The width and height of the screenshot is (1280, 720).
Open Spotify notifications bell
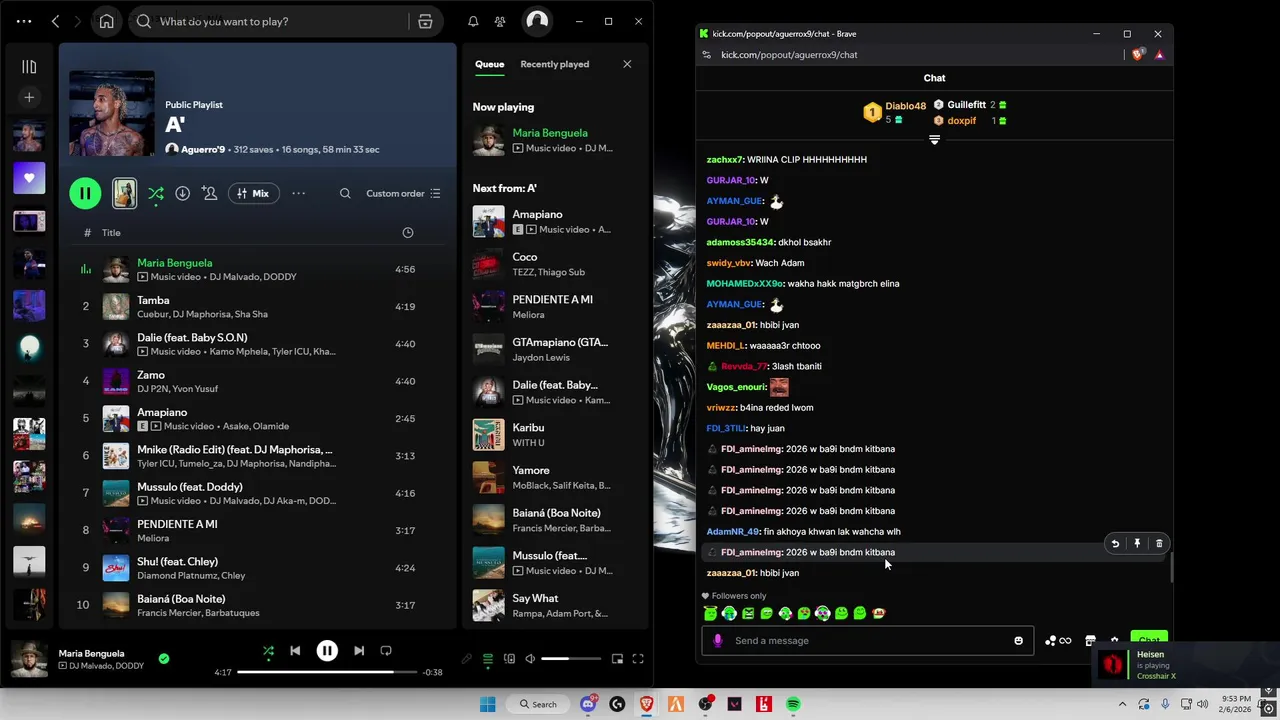click(474, 21)
